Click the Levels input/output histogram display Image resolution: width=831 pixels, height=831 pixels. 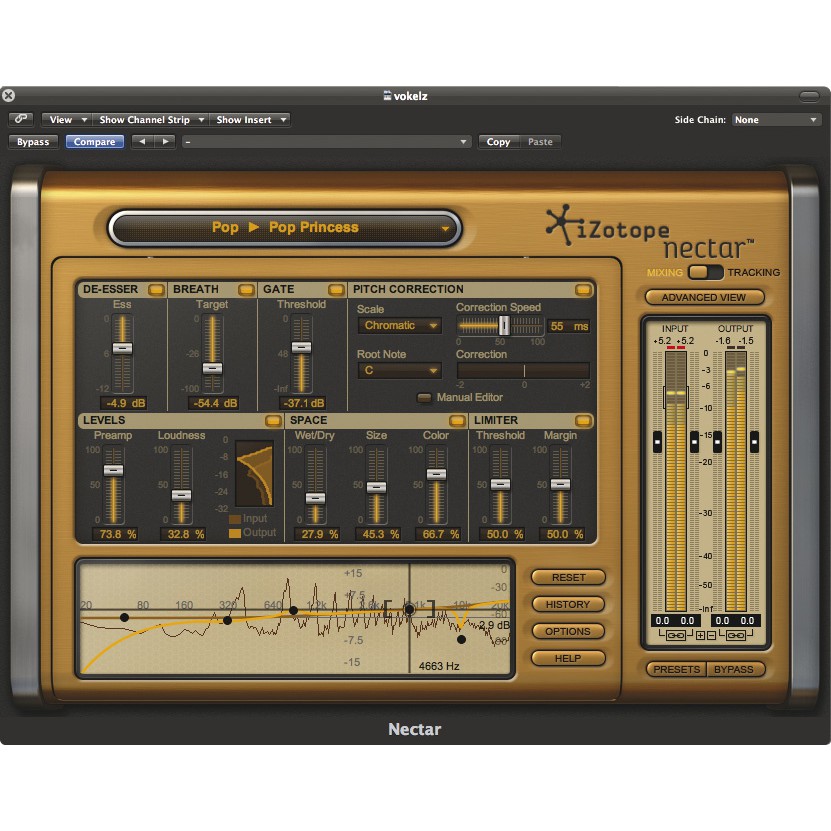(x=254, y=473)
